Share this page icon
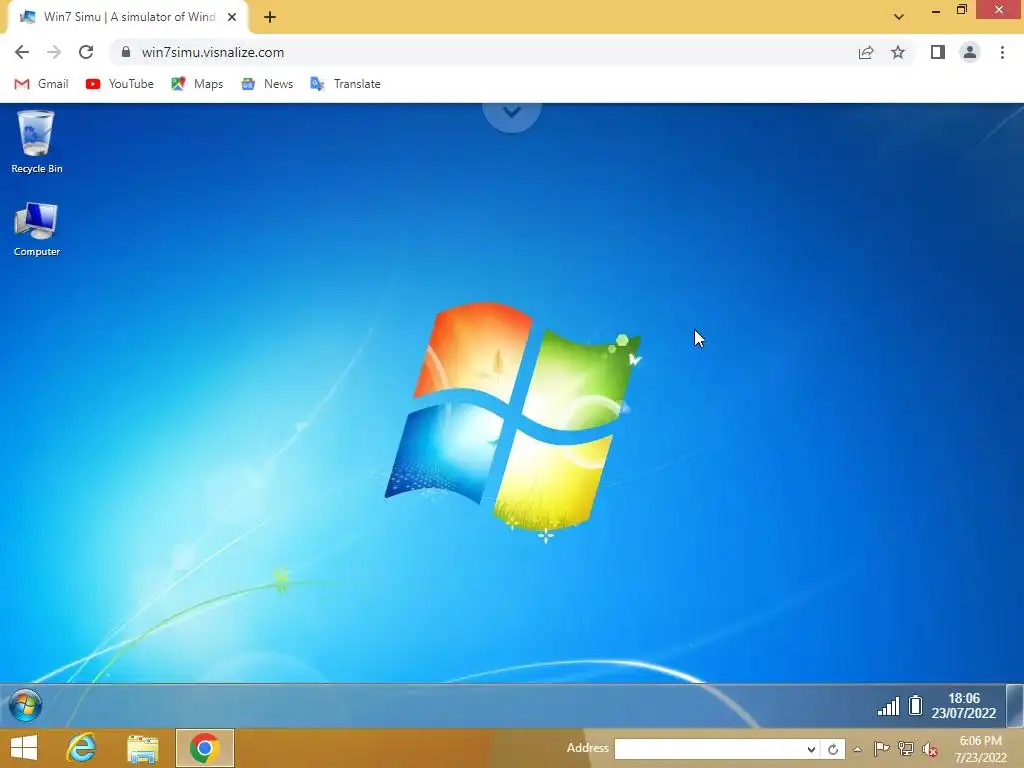This screenshot has height=768, width=1024. [866, 52]
